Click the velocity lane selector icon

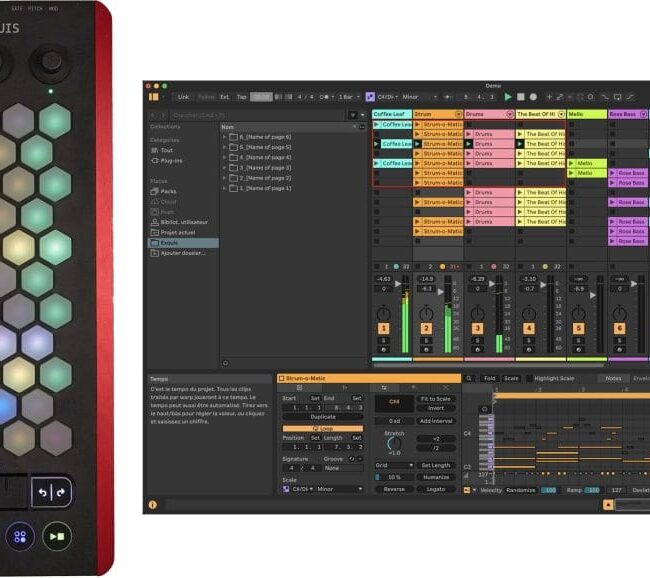coord(467,490)
